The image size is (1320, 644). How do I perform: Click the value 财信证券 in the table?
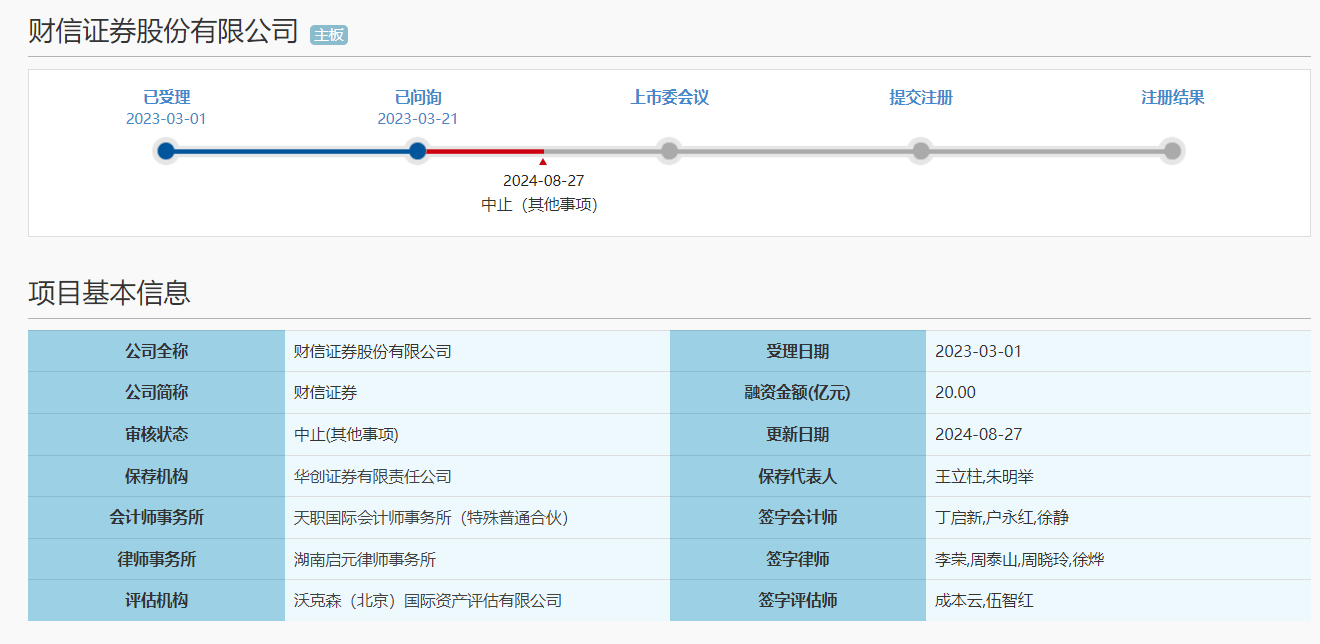pos(325,393)
